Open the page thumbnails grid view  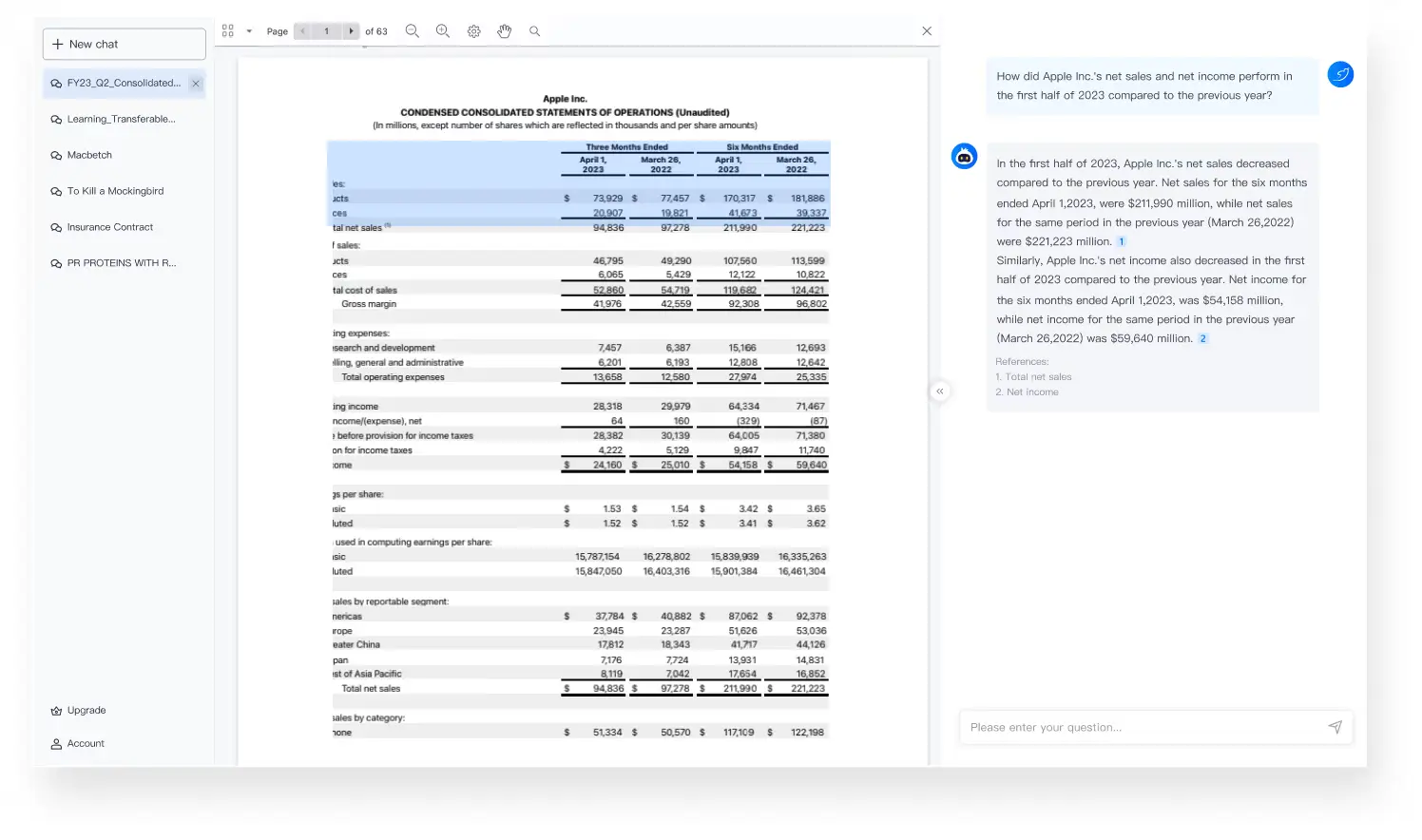point(227,30)
